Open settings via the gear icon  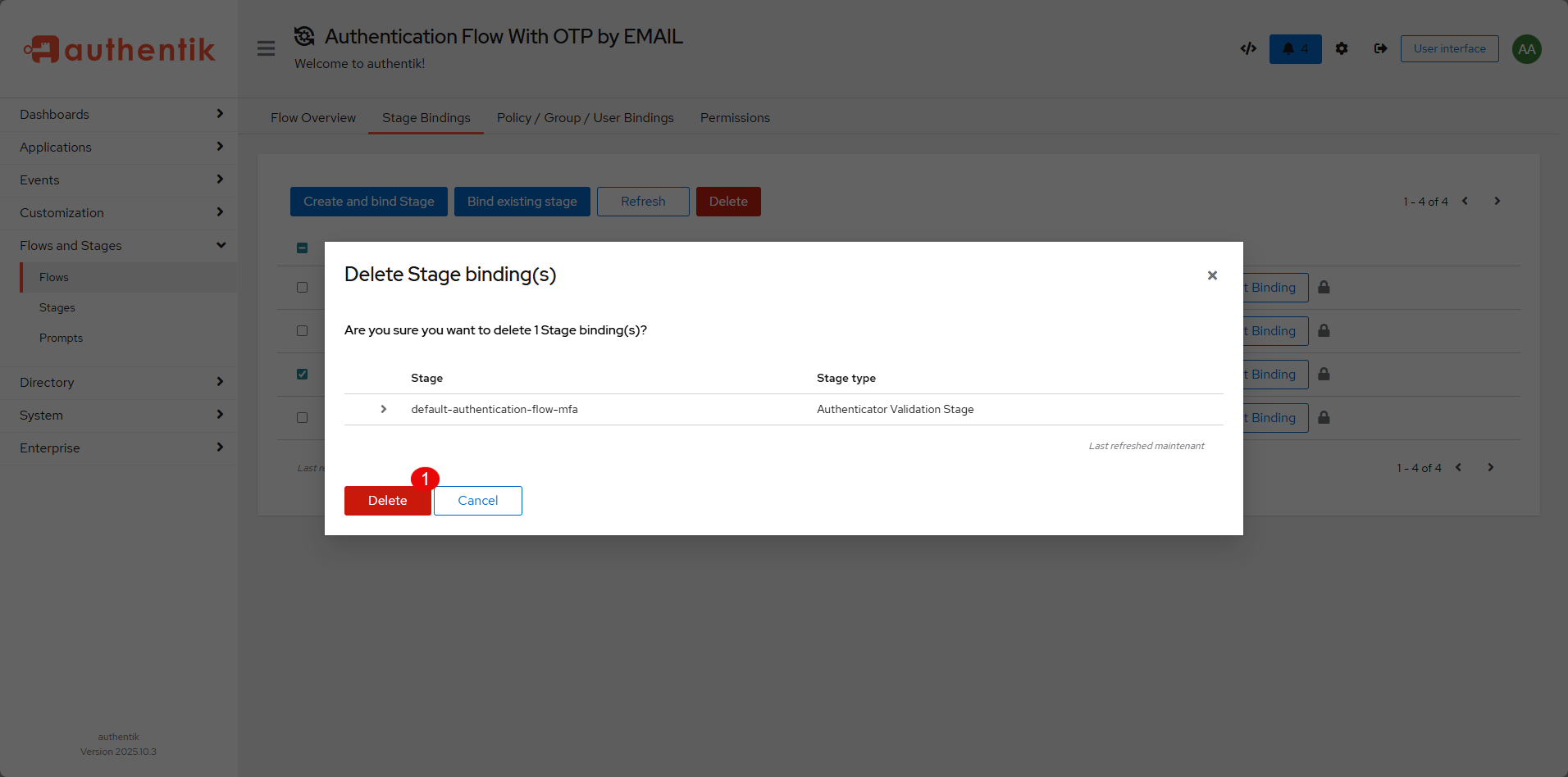coord(1342,49)
